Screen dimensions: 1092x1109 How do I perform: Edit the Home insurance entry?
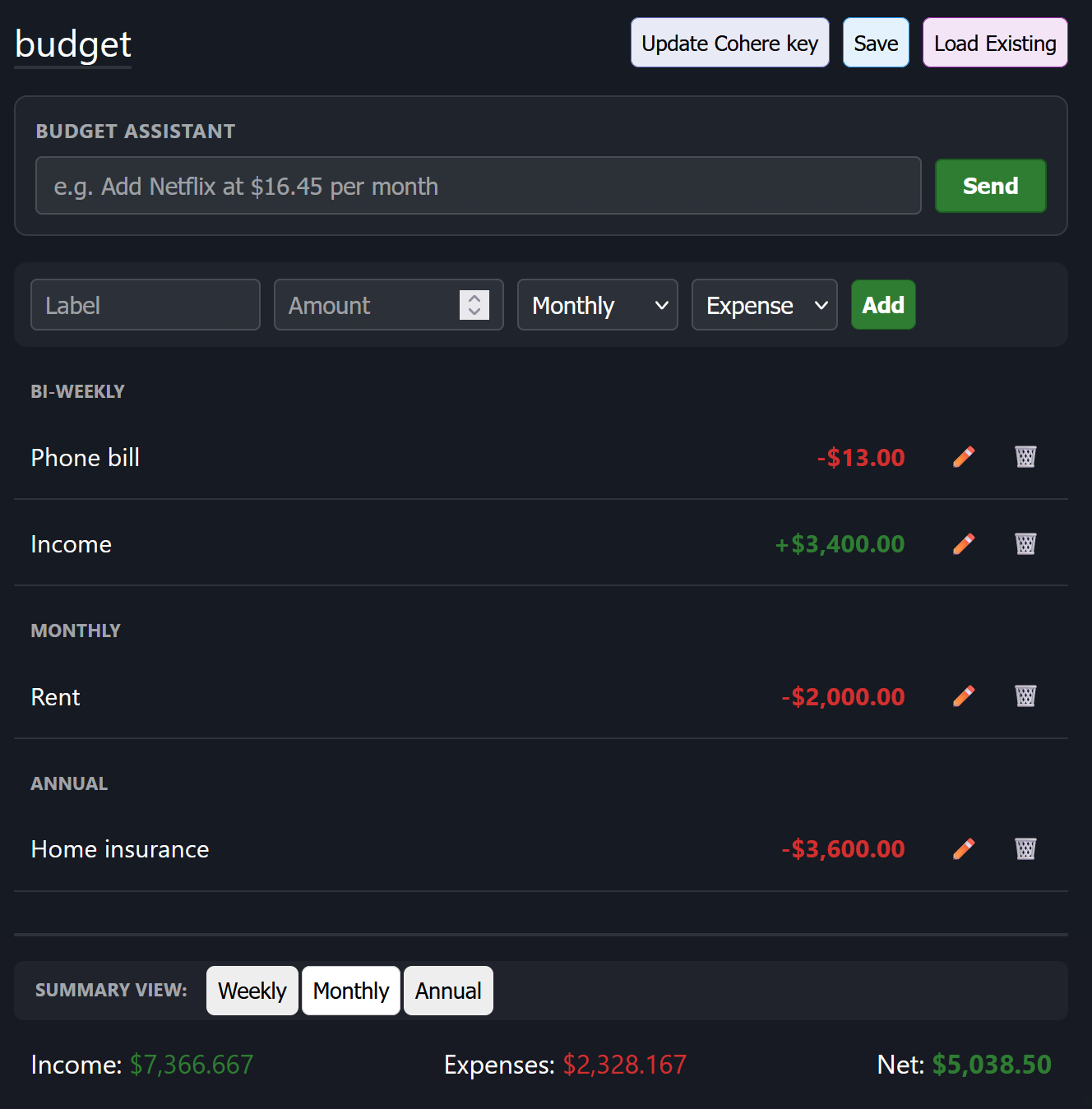click(x=964, y=849)
